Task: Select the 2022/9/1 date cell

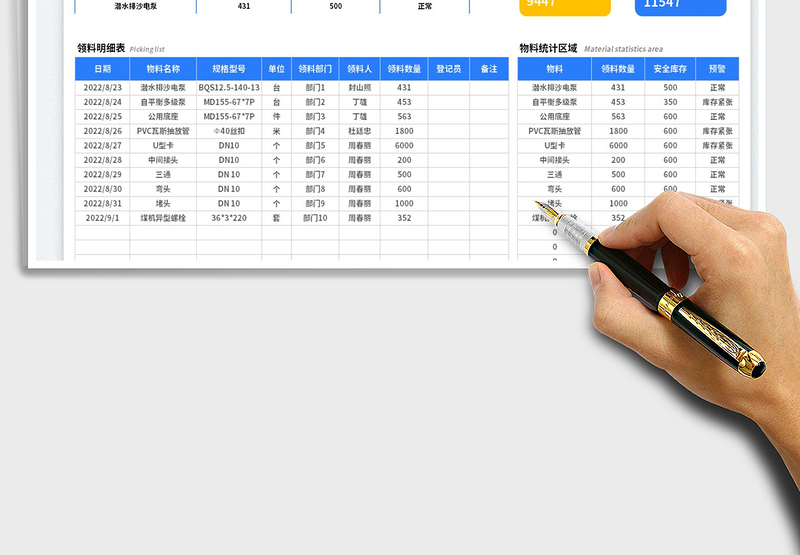Action: (x=102, y=218)
